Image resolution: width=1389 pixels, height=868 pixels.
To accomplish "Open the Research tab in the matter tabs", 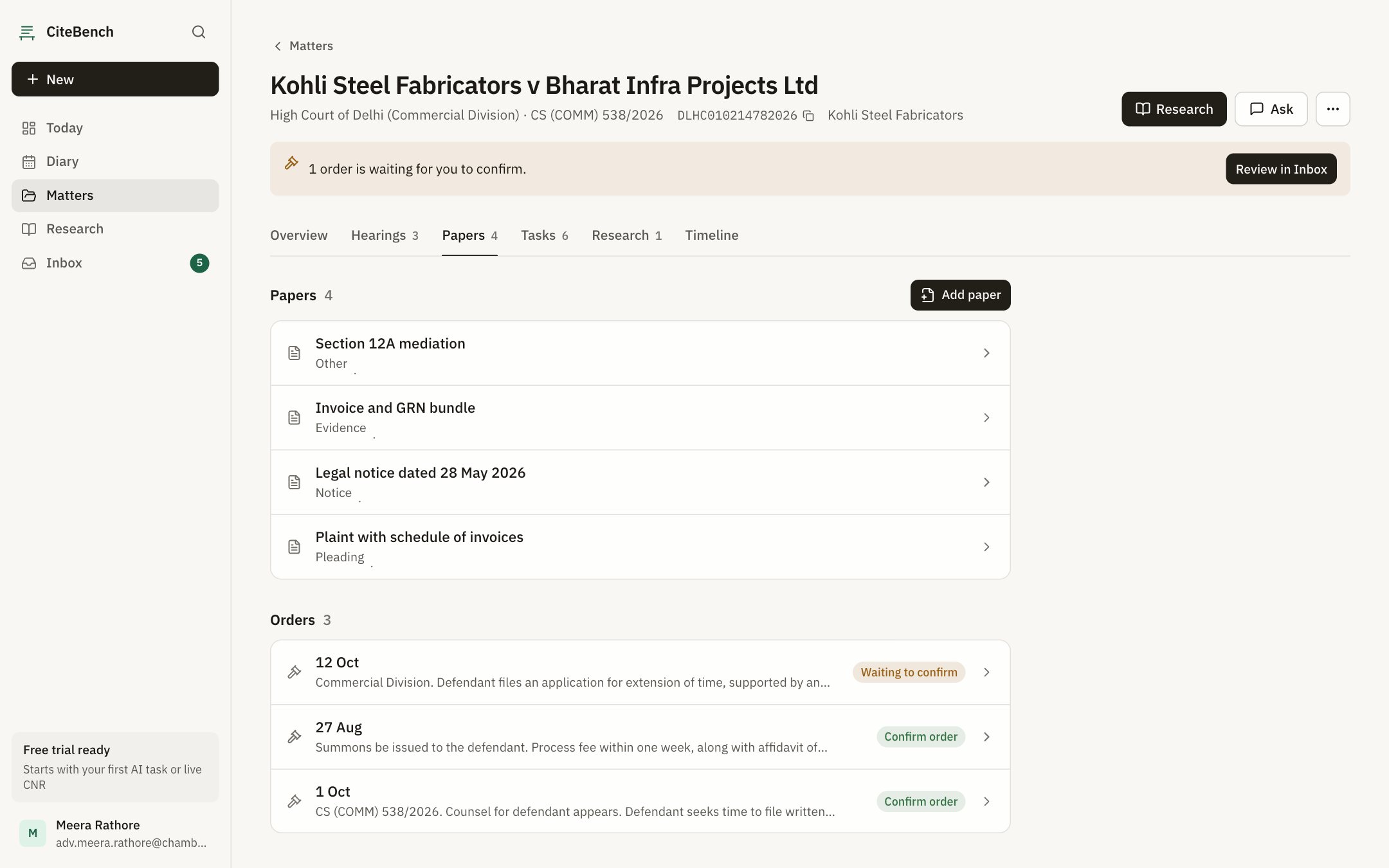I will pos(626,235).
